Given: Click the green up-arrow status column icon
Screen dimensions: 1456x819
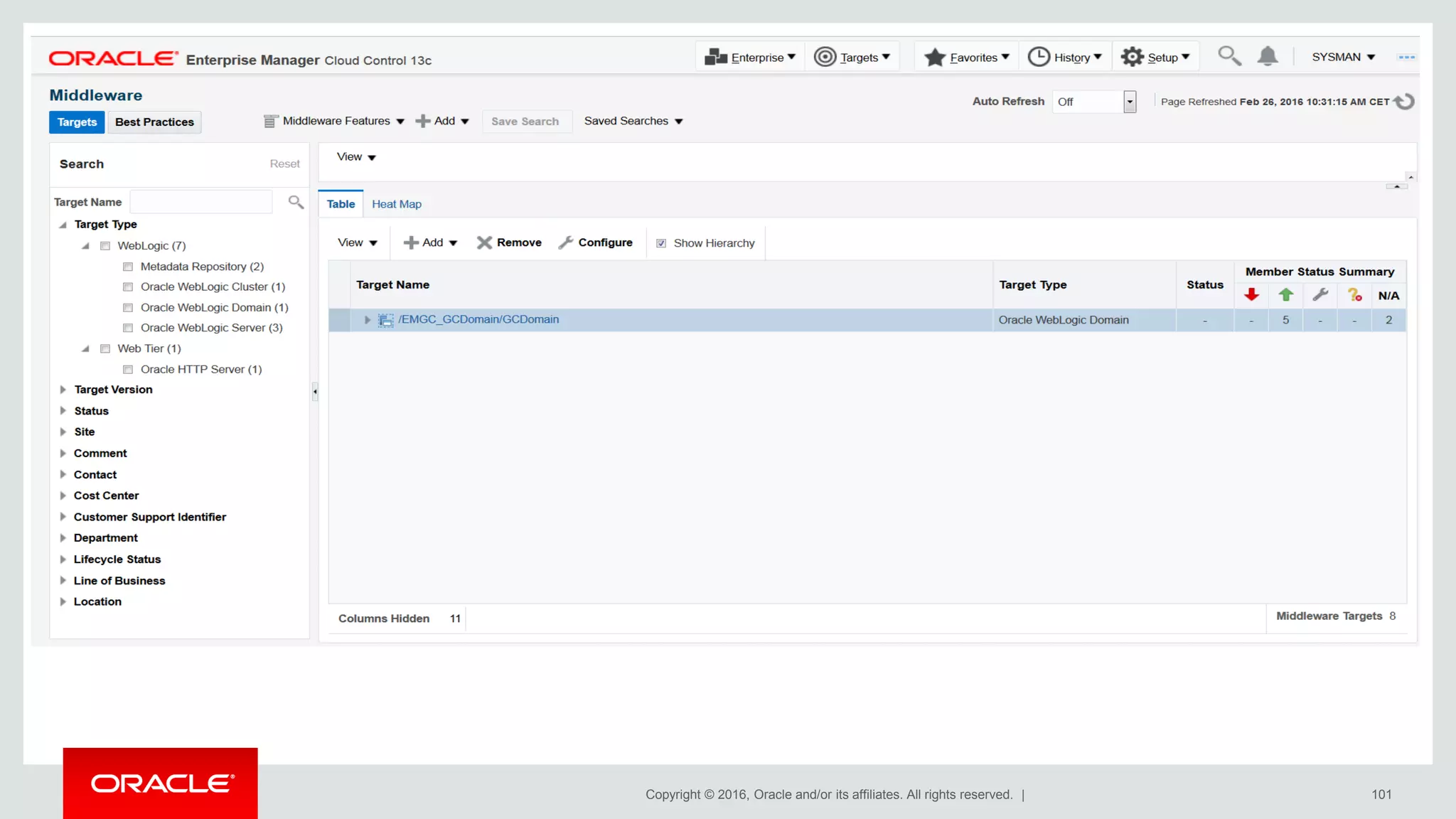Looking at the screenshot, I should (x=1285, y=295).
